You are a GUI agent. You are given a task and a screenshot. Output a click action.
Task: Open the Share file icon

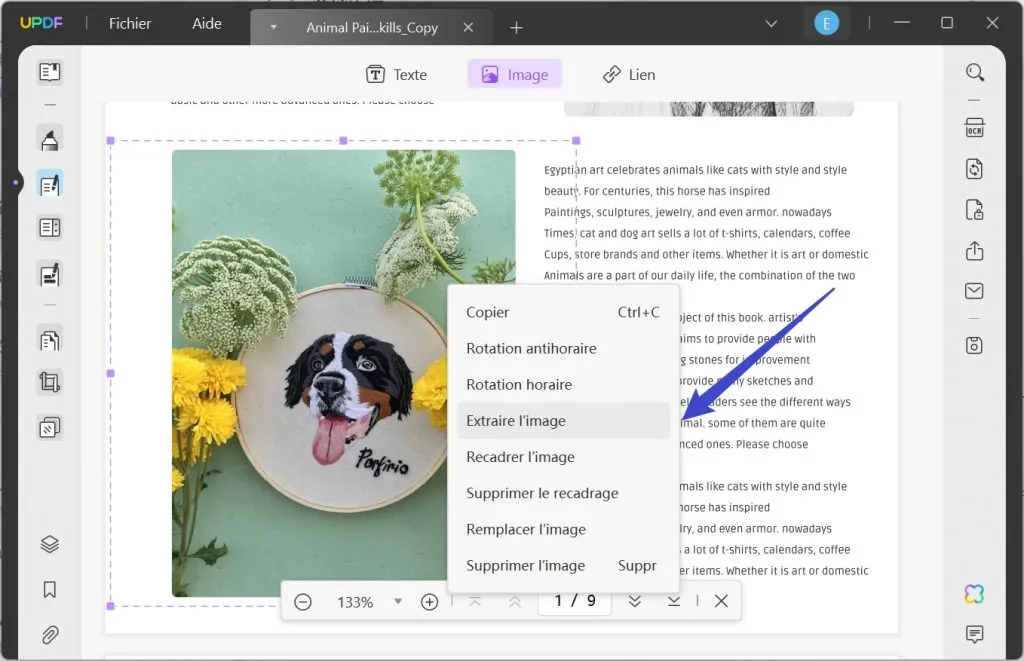[974, 251]
